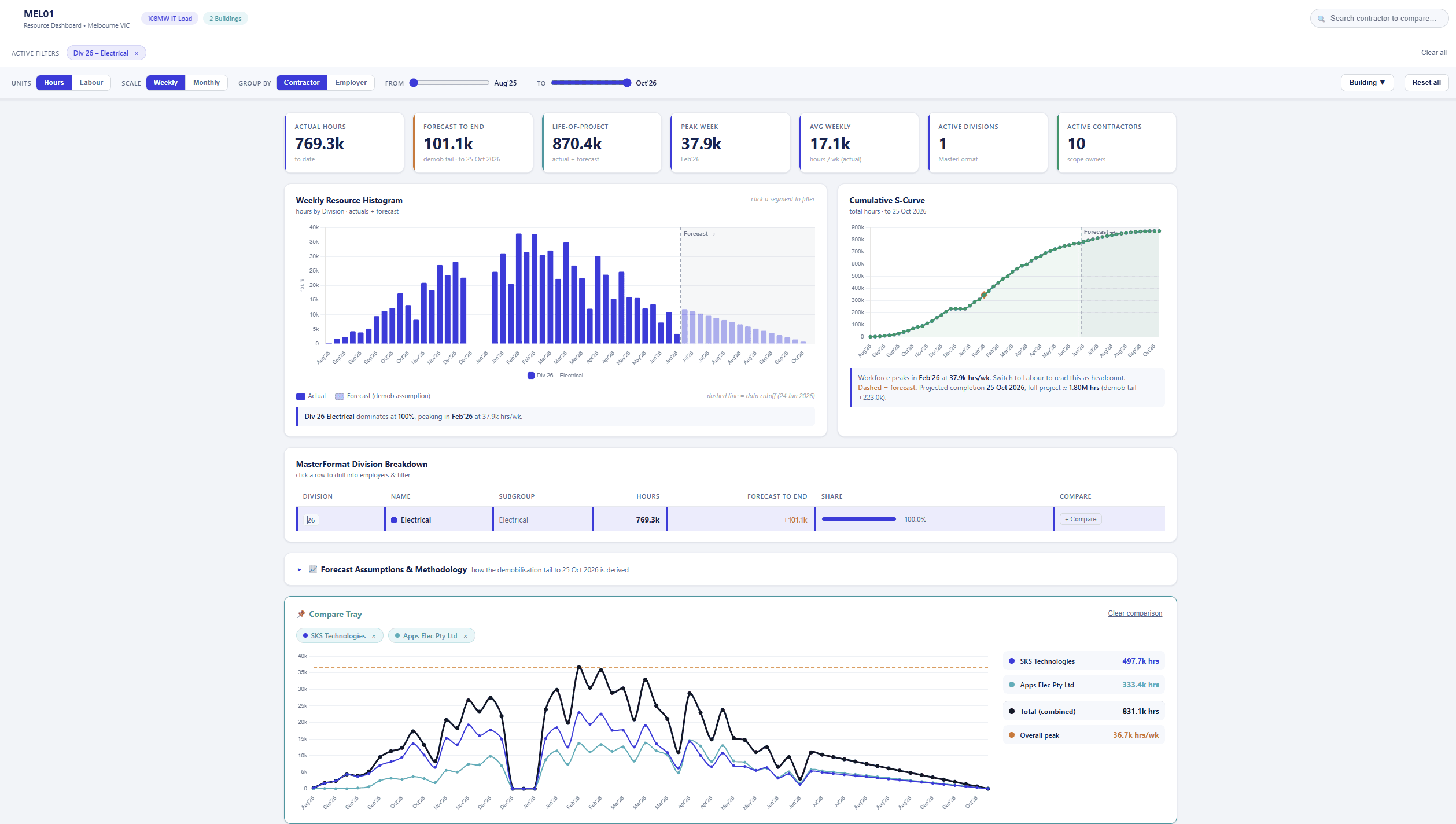Click the +101.1k forecast to end cell
Viewport: 1456px width, 824px height.
[741, 520]
